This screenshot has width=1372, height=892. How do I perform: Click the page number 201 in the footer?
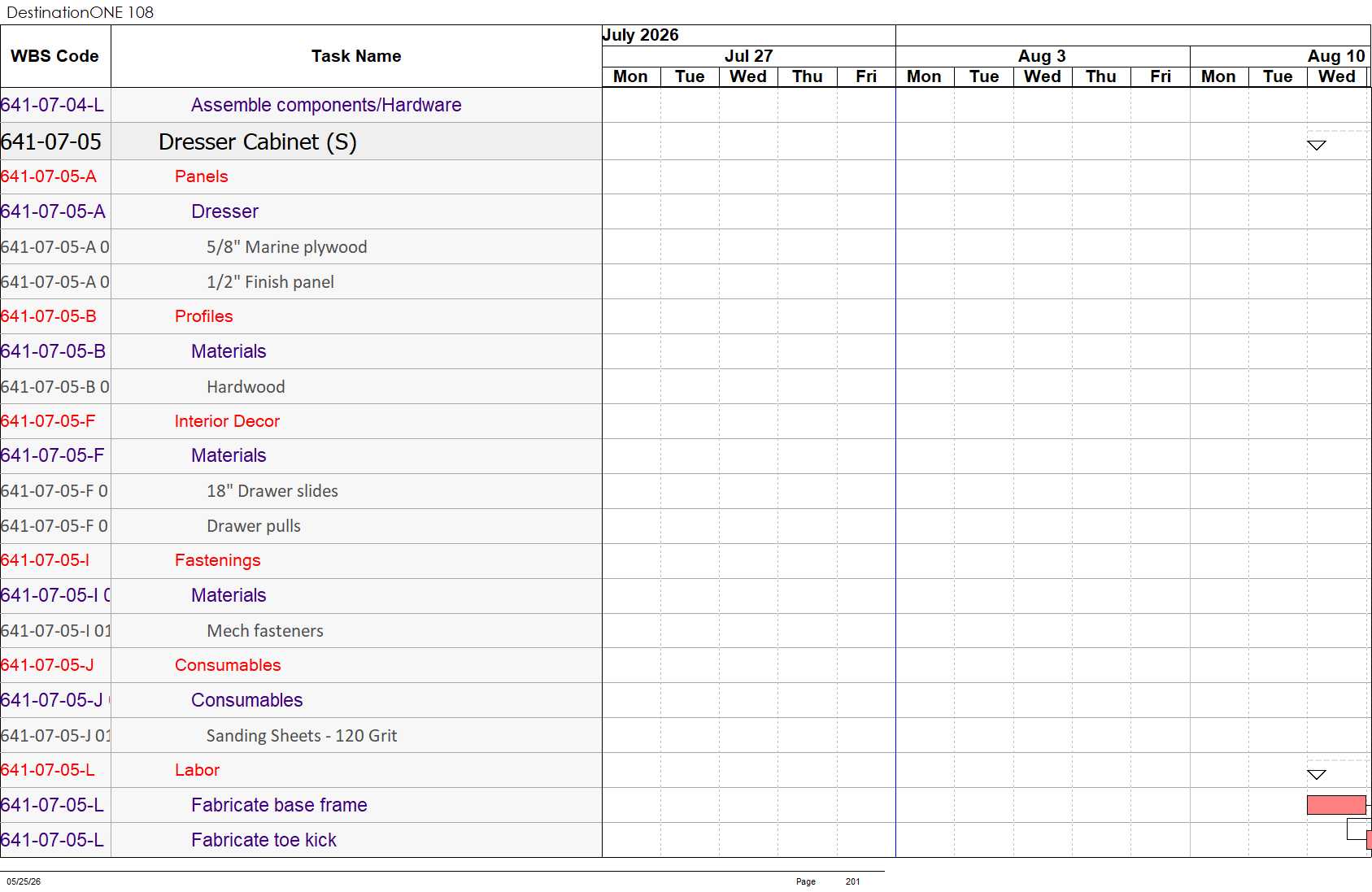(x=852, y=881)
